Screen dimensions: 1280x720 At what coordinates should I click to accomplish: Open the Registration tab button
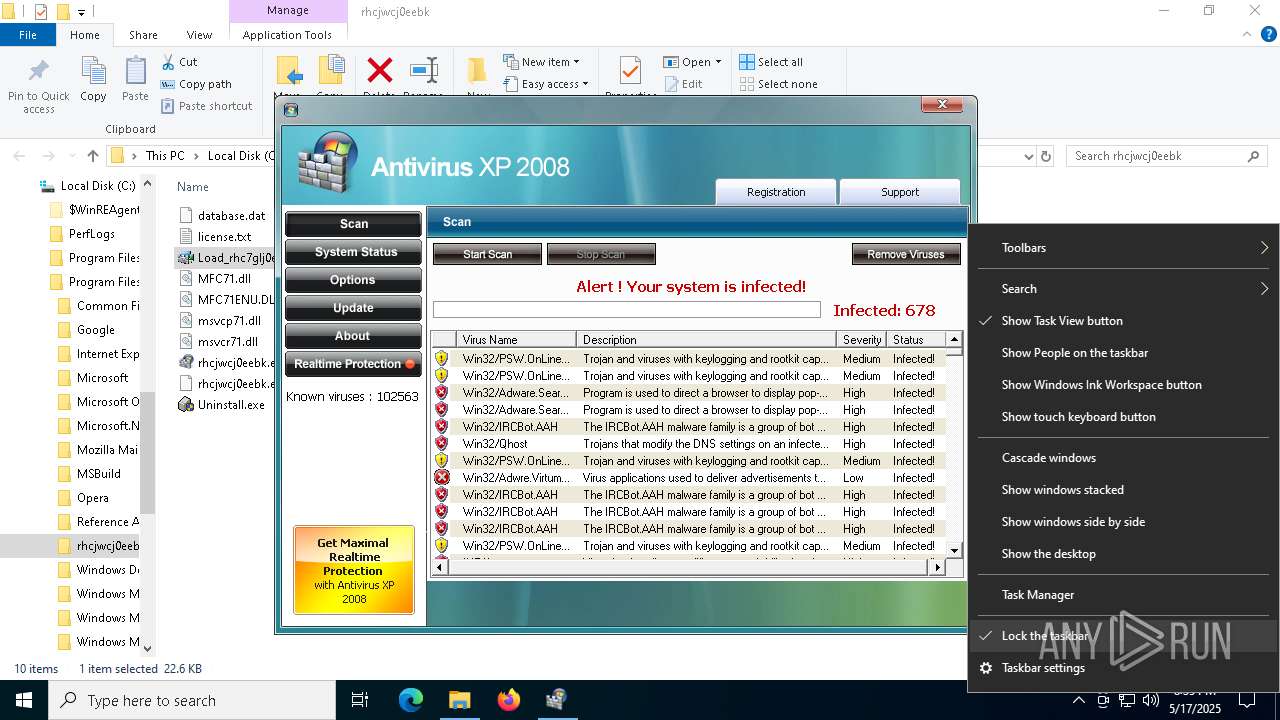click(x=776, y=192)
